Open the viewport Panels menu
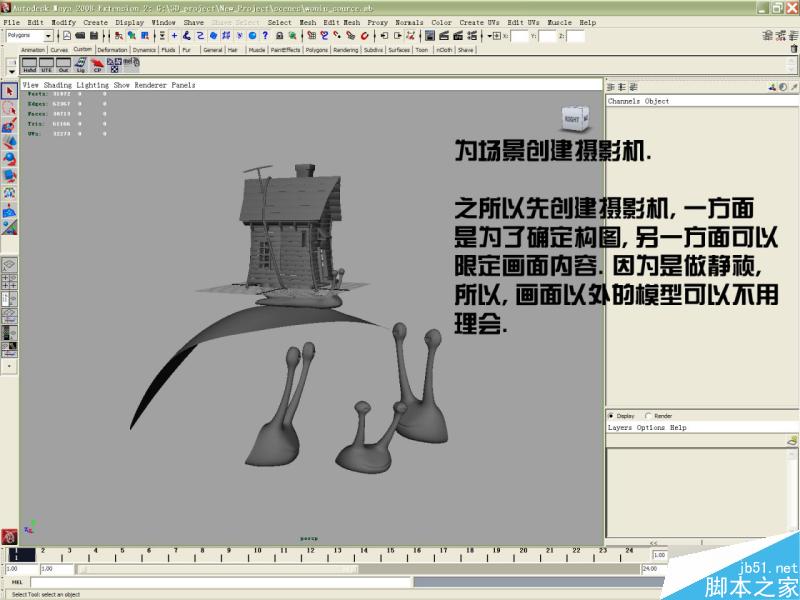Screen dimensions: 800x600 coord(183,85)
